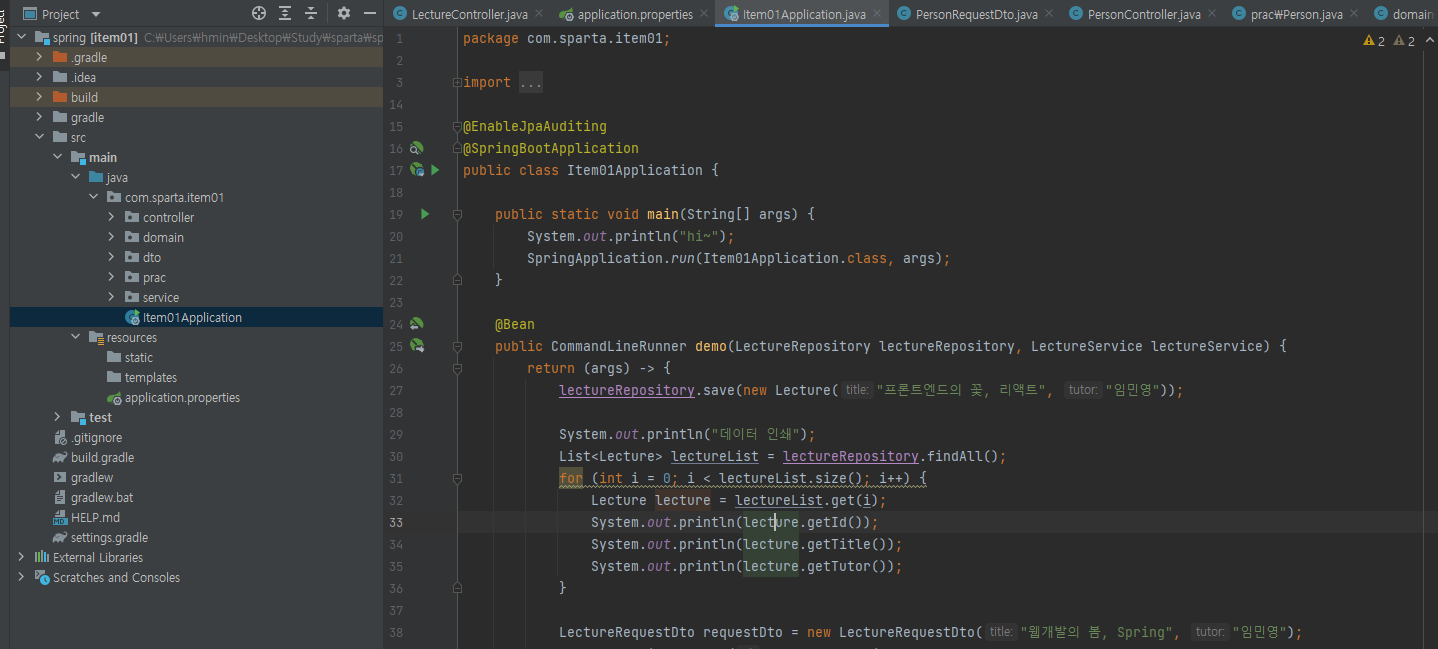This screenshot has height=649, width=1438.
Task: Click Expand All in Project panel header
Action: (286, 14)
